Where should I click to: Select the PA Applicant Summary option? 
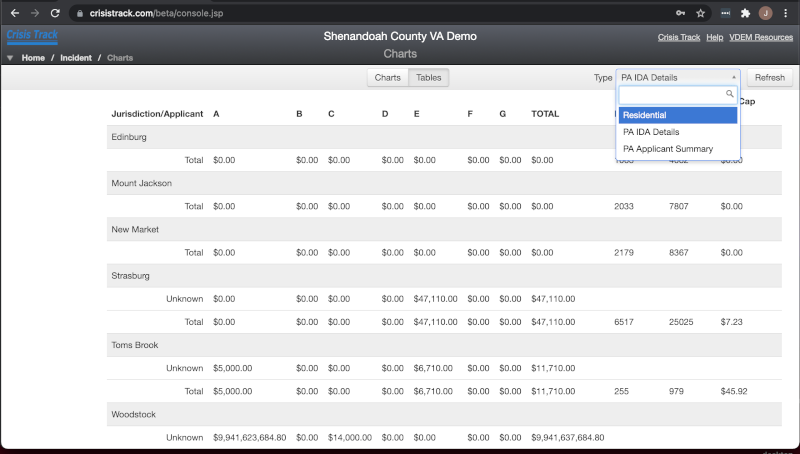click(x=678, y=149)
